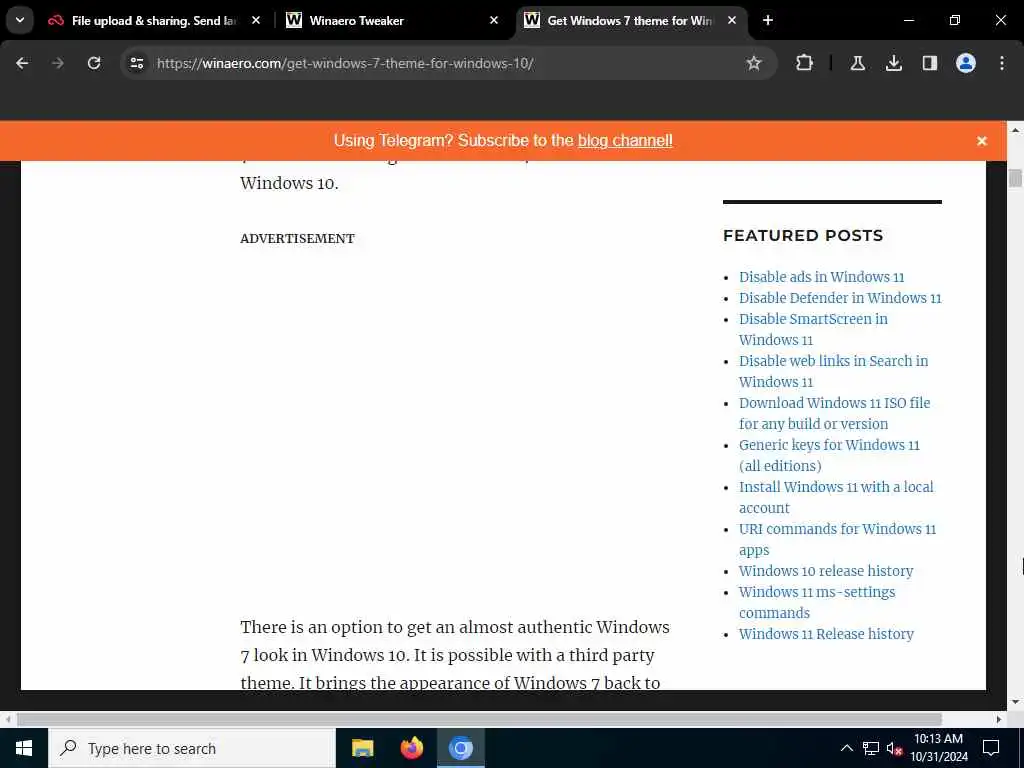Image resolution: width=1024 pixels, height=768 pixels.
Task: Click the horizontal scrollbar right arrow
Action: point(999,719)
